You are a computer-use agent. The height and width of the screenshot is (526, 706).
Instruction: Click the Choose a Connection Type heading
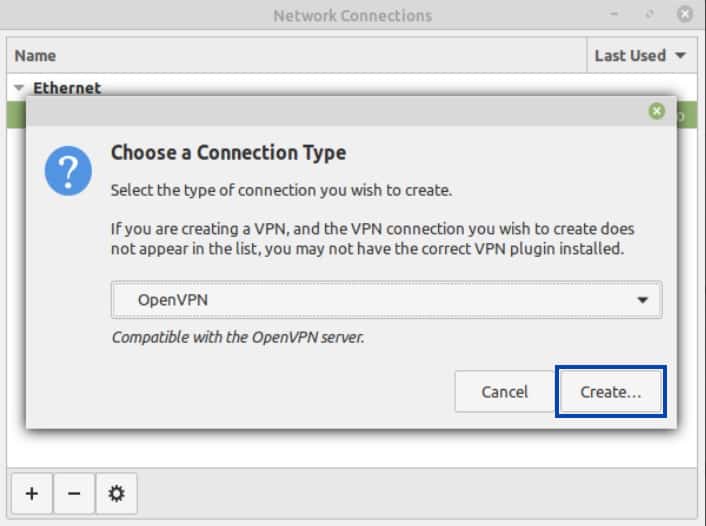tap(228, 153)
